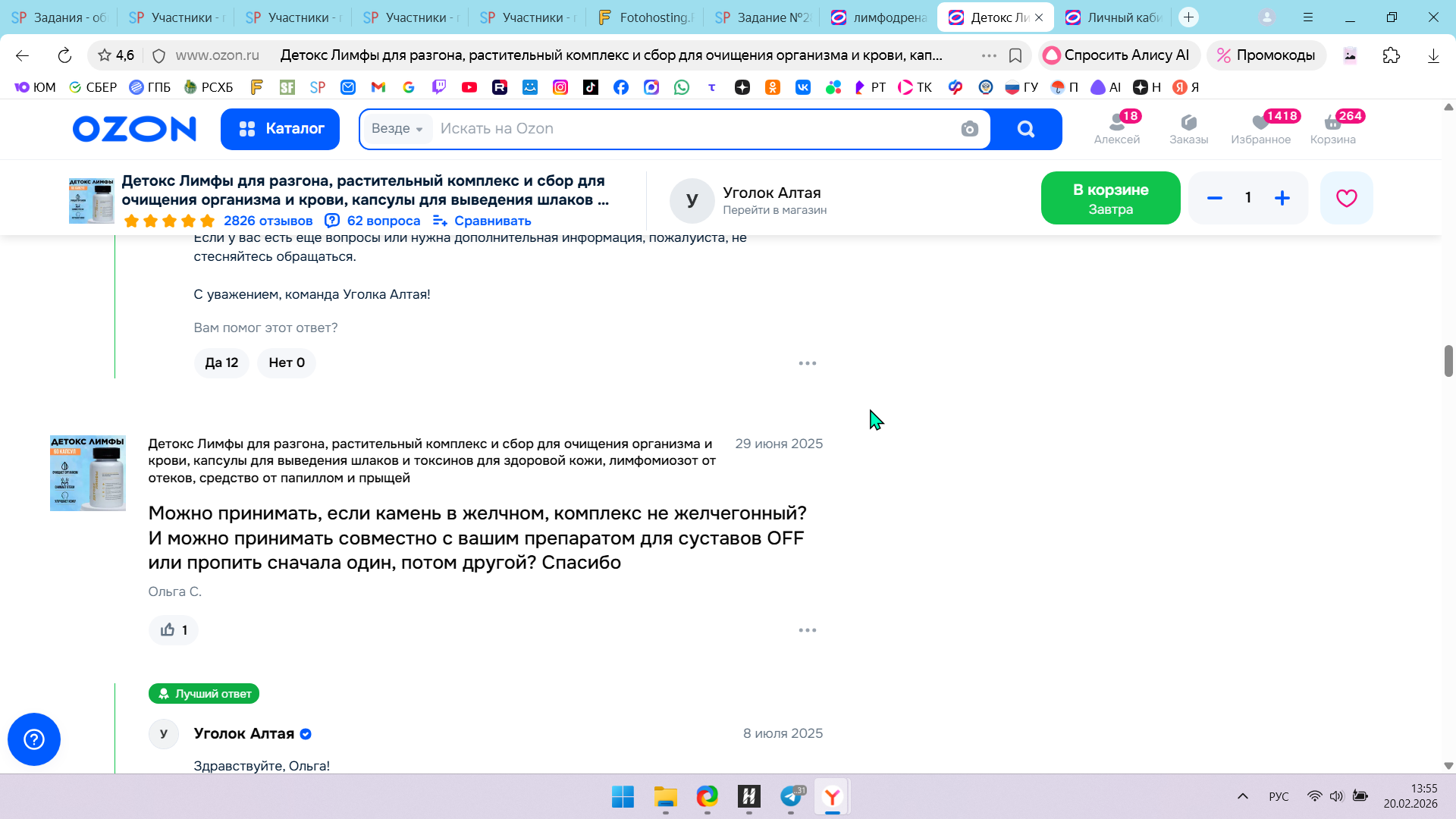Viewport: 1456px width, 819px height.
Task: Click the Каталог button
Action: [x=280, y=129]
